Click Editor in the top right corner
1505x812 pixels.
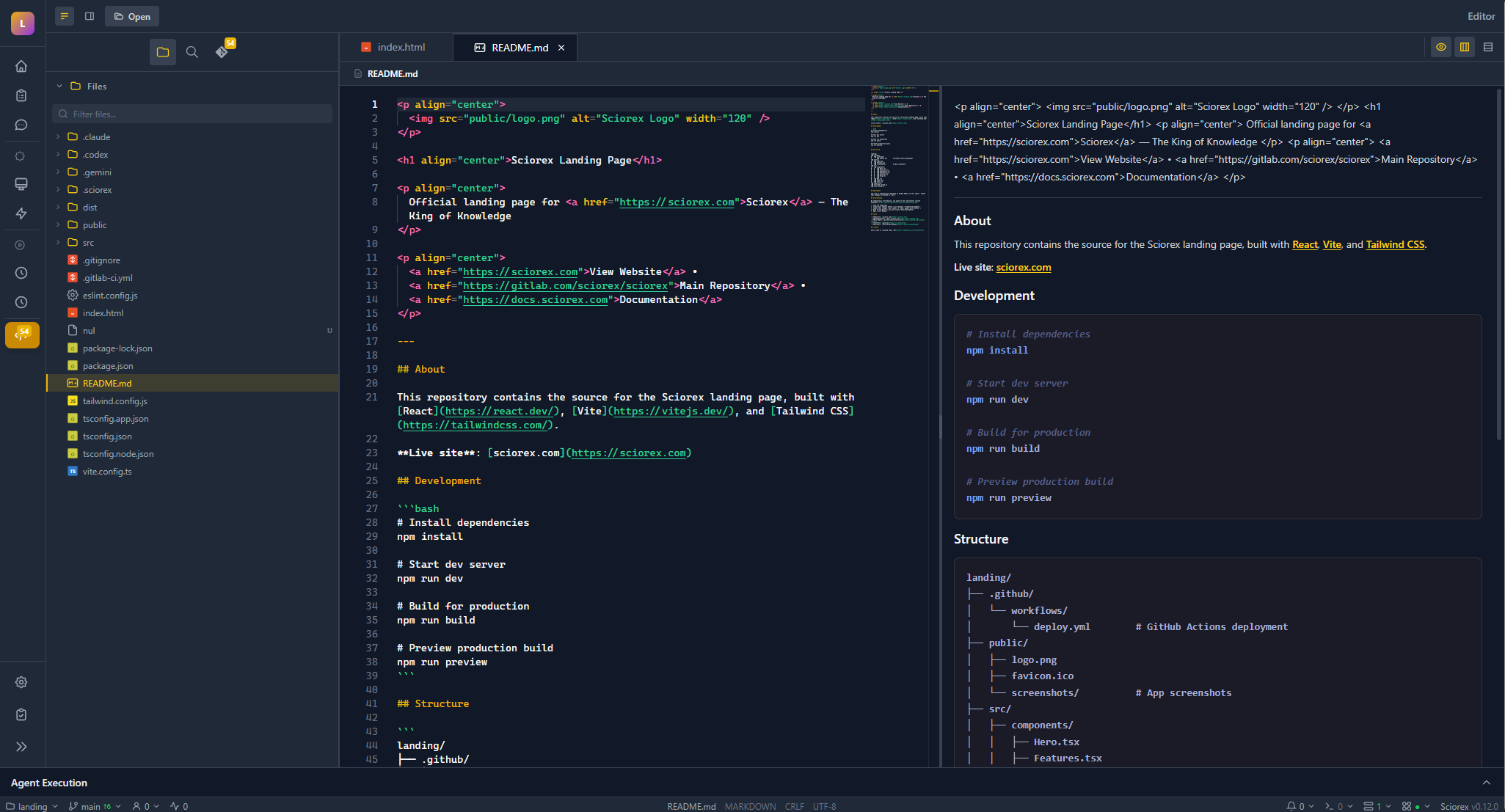[1480, 15]
